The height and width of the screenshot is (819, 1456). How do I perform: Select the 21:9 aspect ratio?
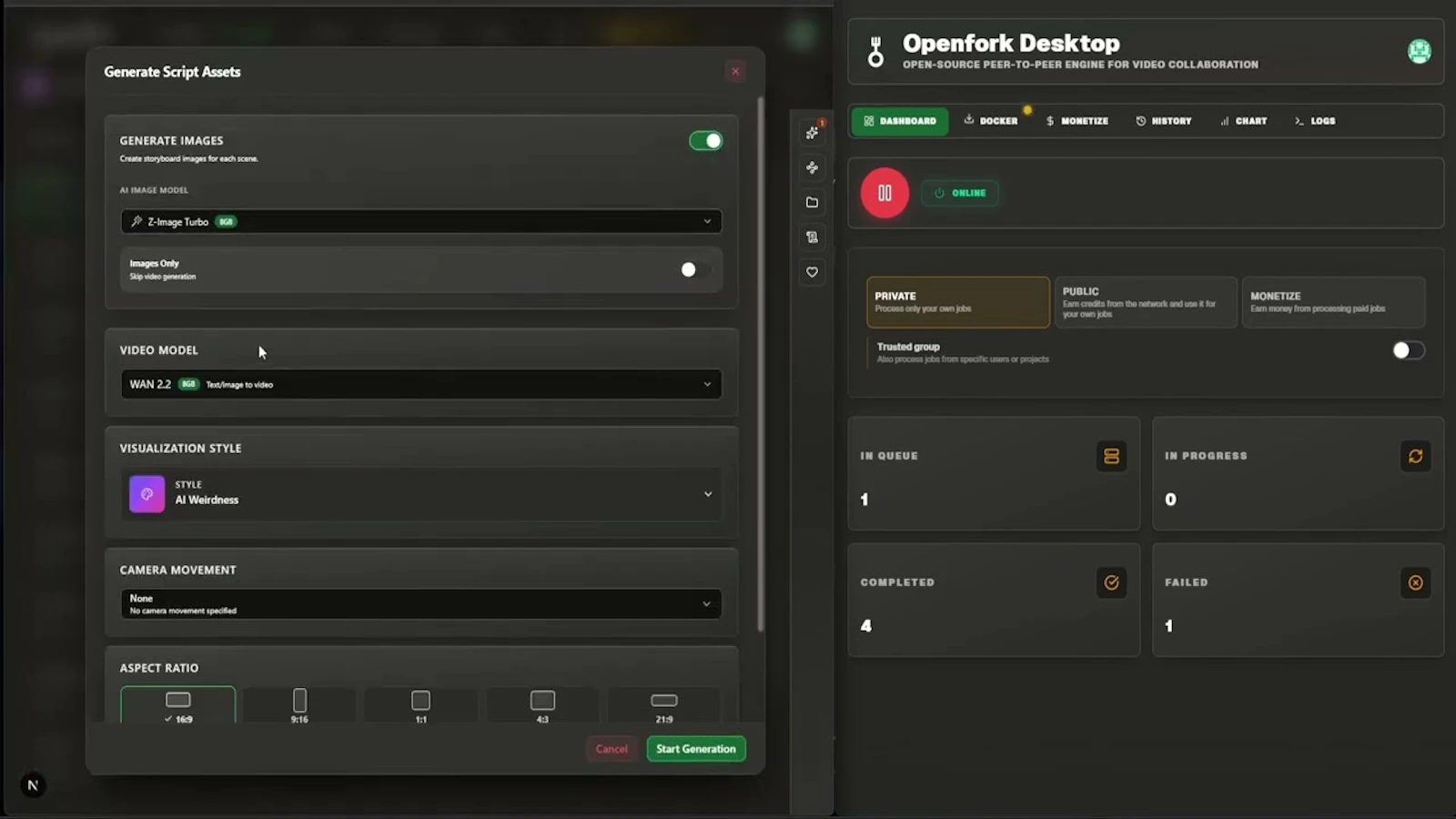point(664,706)
